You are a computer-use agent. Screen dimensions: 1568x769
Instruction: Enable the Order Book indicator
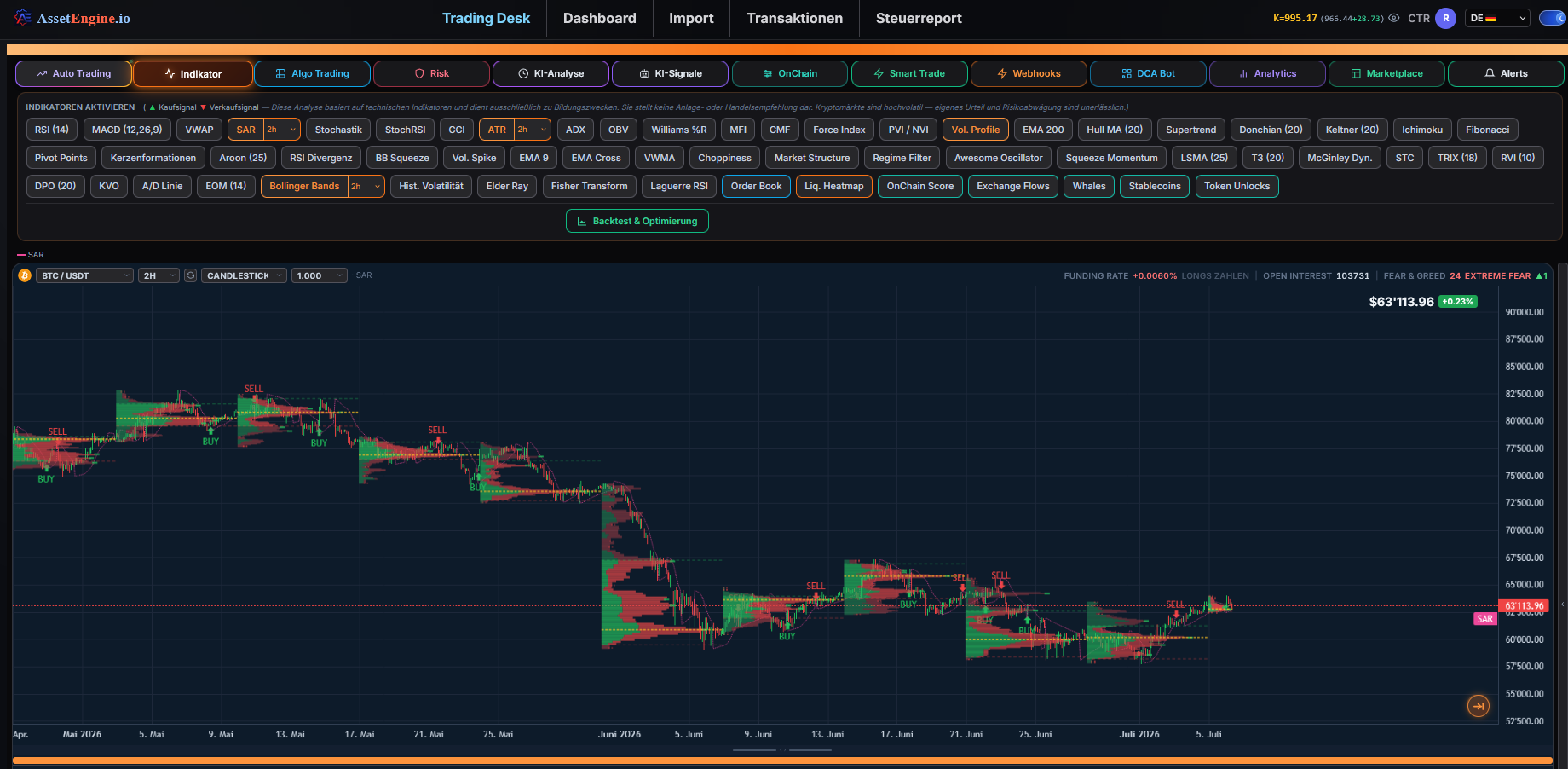[x=756, y=186]
